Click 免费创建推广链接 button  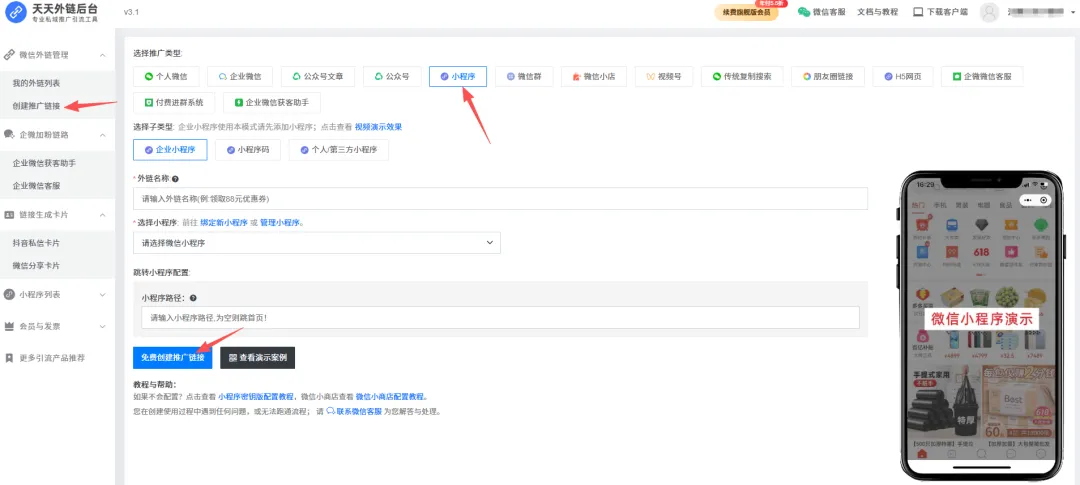coord(173,358)
